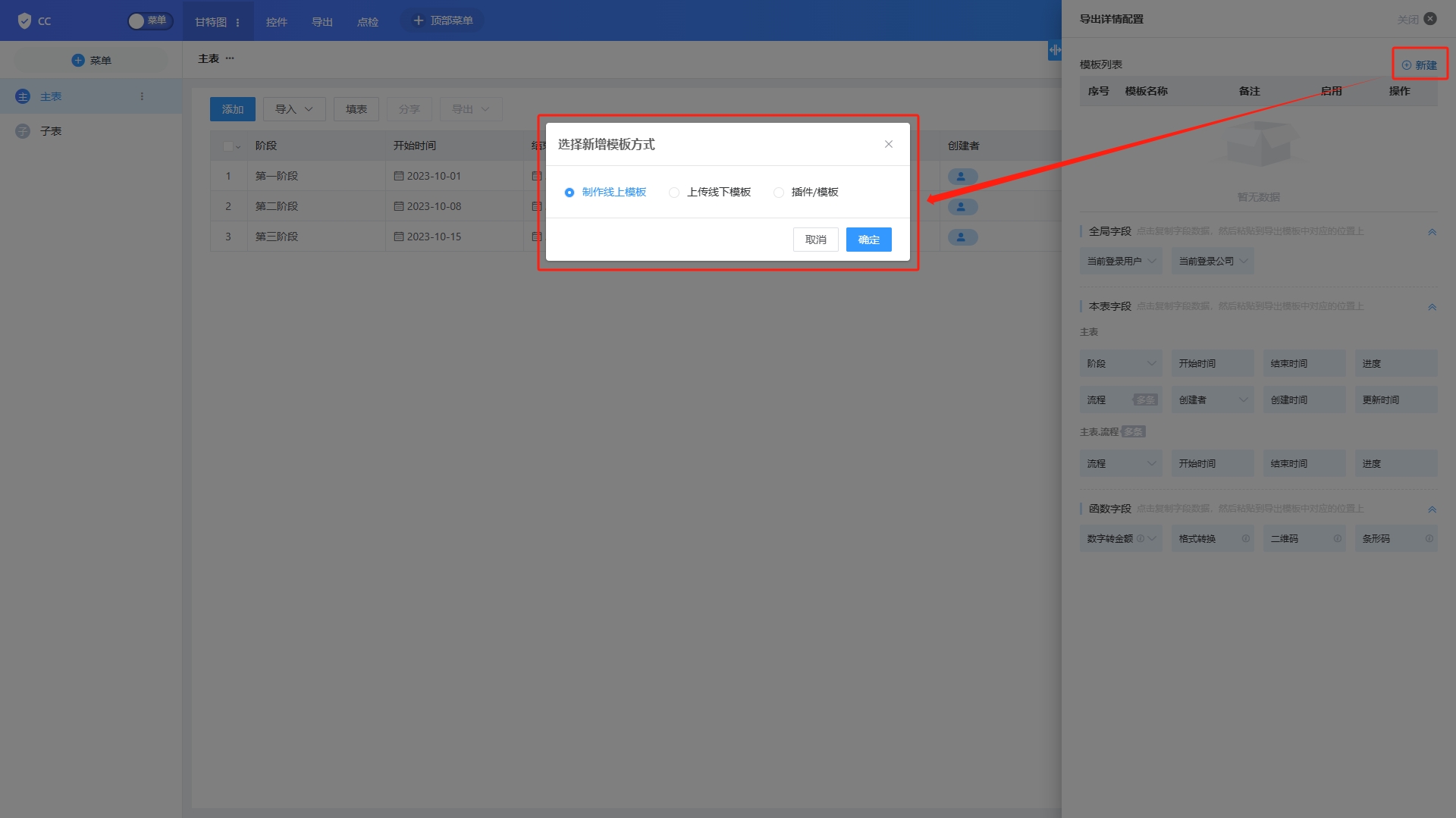Click the creator avatar in row 1
Viewport: 1456px width, 818px height.
click(x=962, y=176)
